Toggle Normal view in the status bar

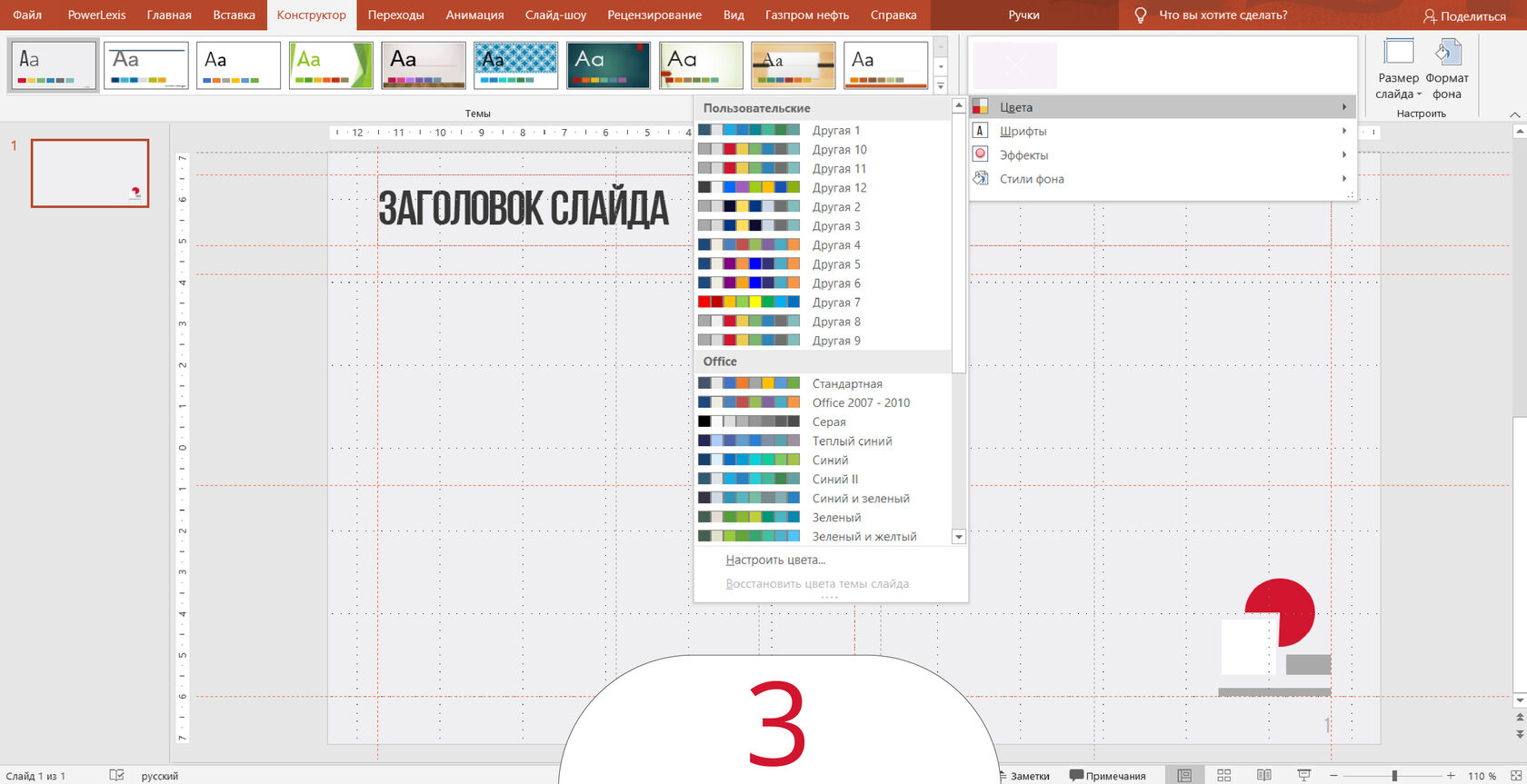(1184, 775)
